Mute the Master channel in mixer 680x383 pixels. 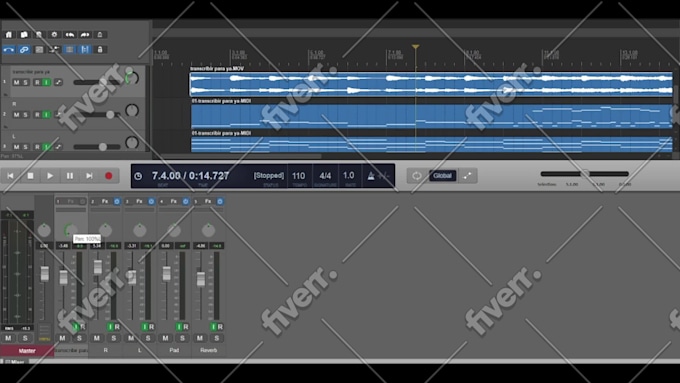(8, 338)
